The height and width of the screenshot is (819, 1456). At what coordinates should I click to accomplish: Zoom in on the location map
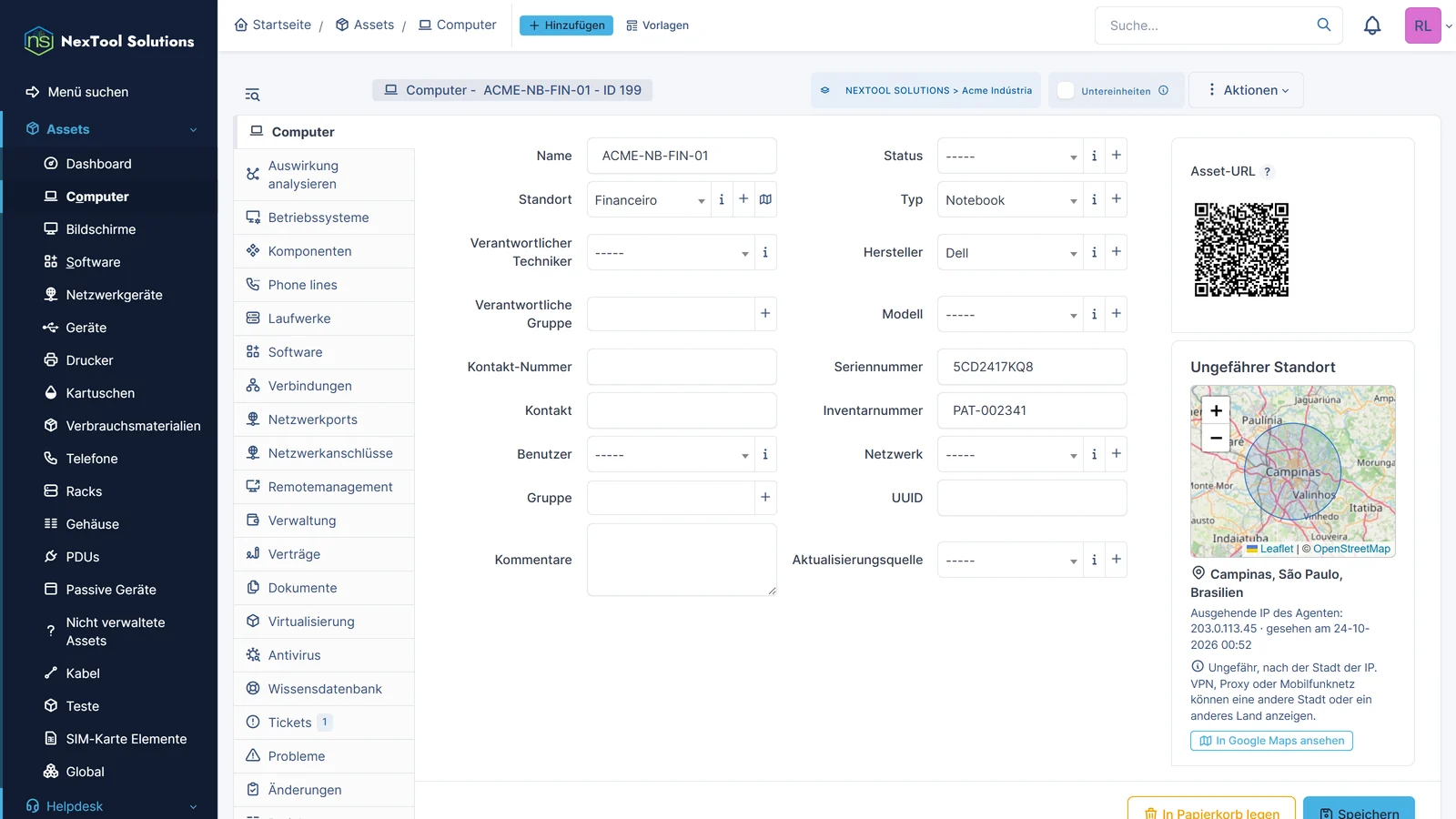[1216, 410]
